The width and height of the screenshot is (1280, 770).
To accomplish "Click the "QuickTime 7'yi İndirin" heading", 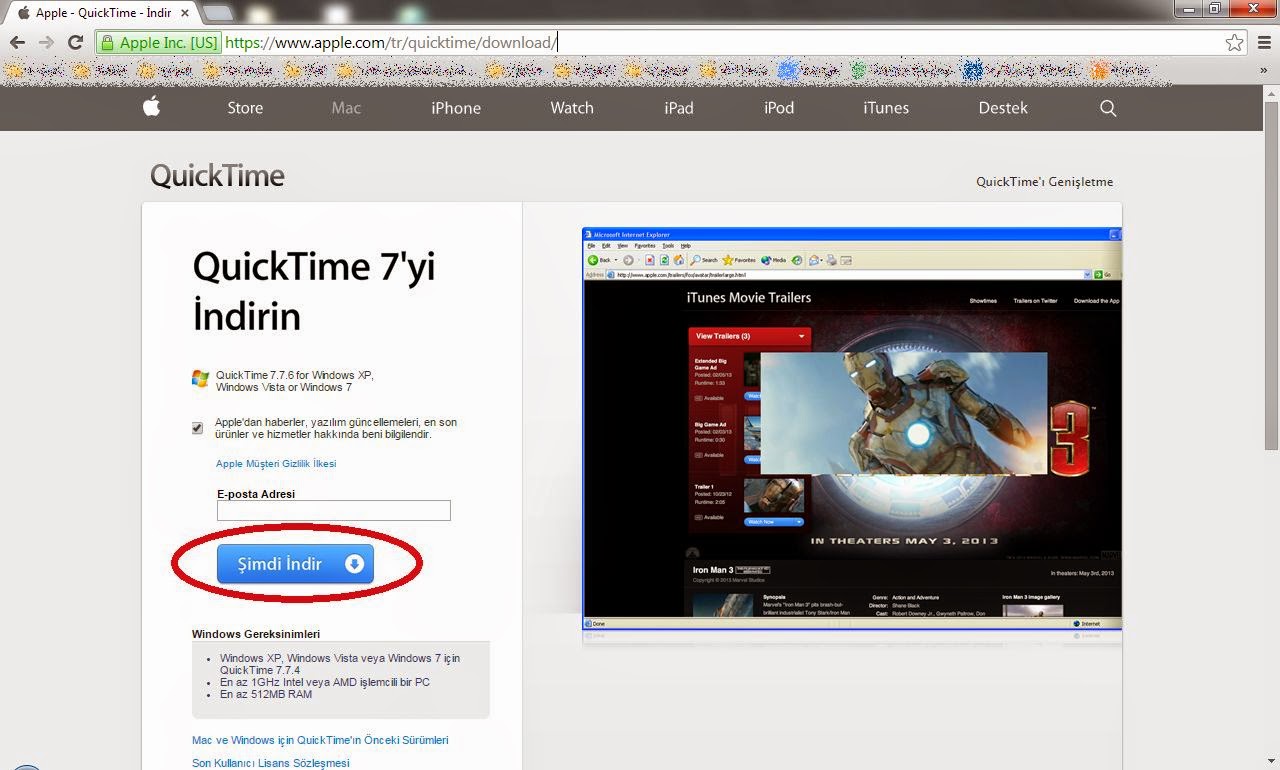I will (314, 291).
